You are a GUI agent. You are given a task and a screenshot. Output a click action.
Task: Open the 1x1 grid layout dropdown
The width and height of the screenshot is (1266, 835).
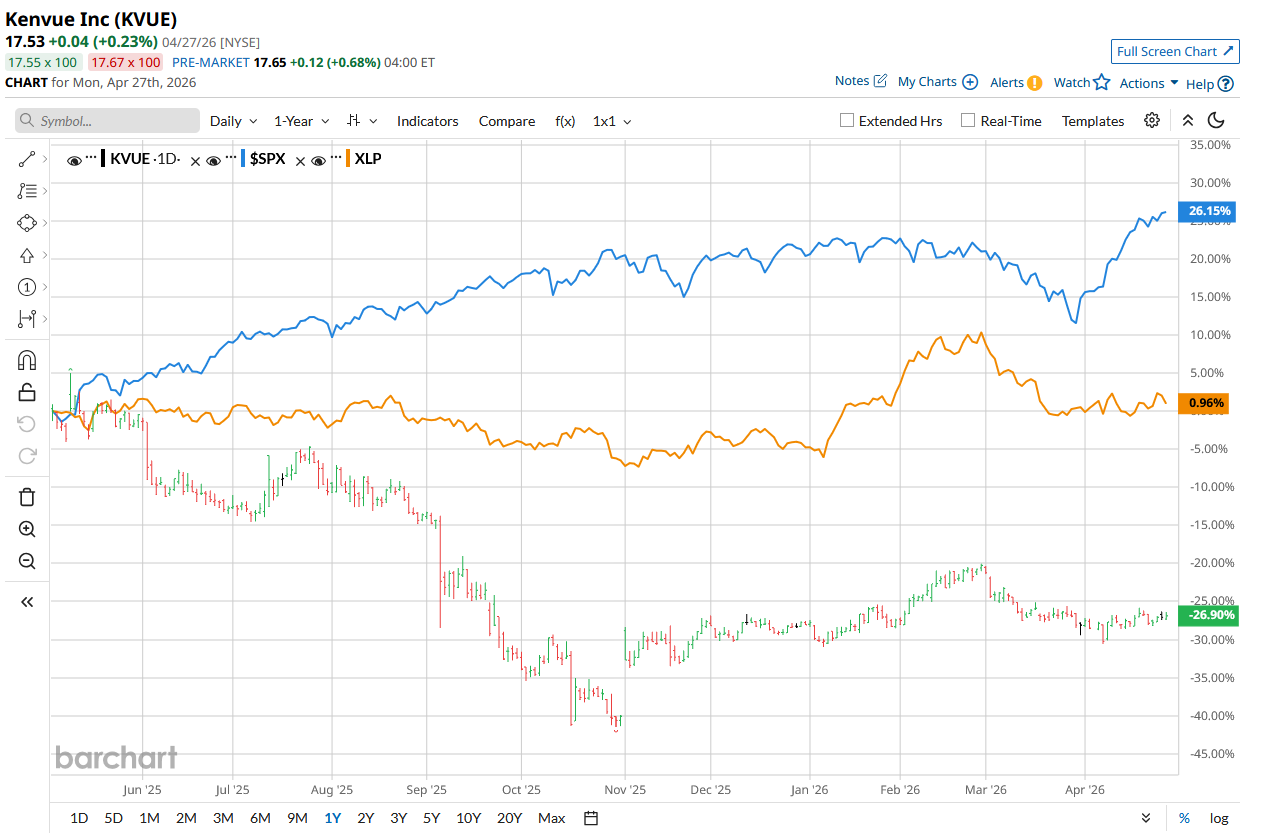point(612,121)
